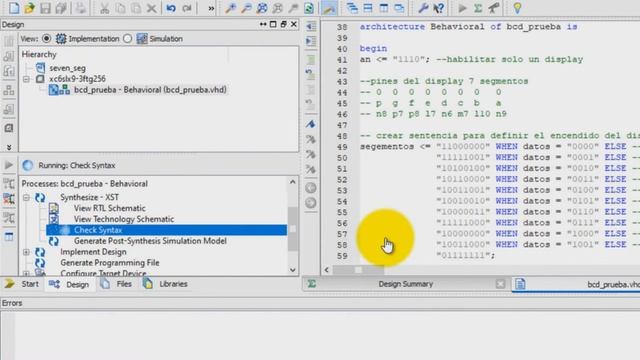Click the float arrows on Design panel
Screen dimensions: 640x360
(263, 24)
